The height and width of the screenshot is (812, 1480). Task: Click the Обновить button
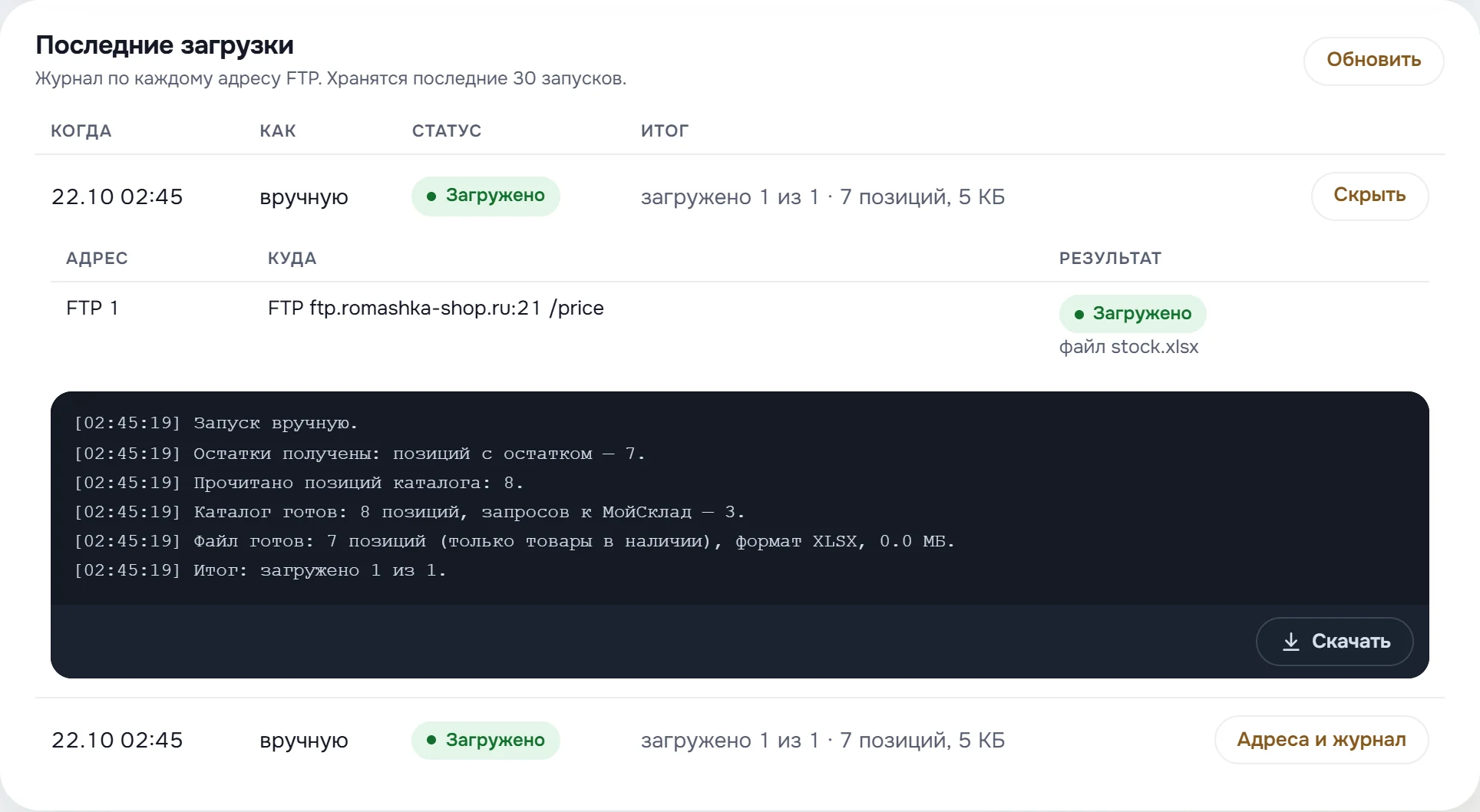1373,61
